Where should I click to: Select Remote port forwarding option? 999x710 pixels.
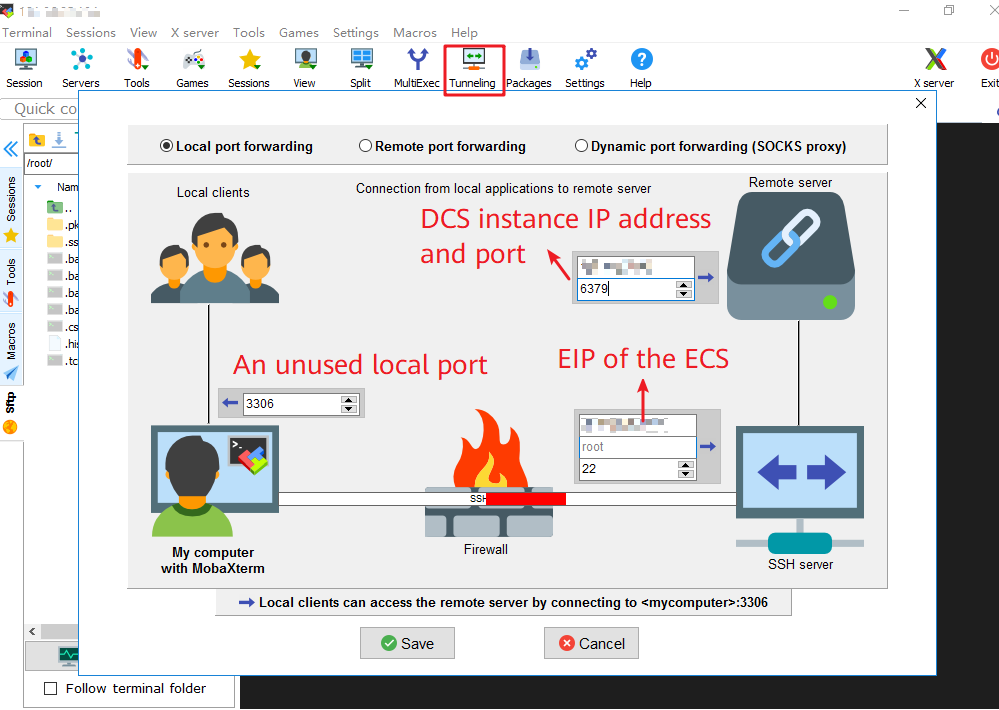point(365,146)
